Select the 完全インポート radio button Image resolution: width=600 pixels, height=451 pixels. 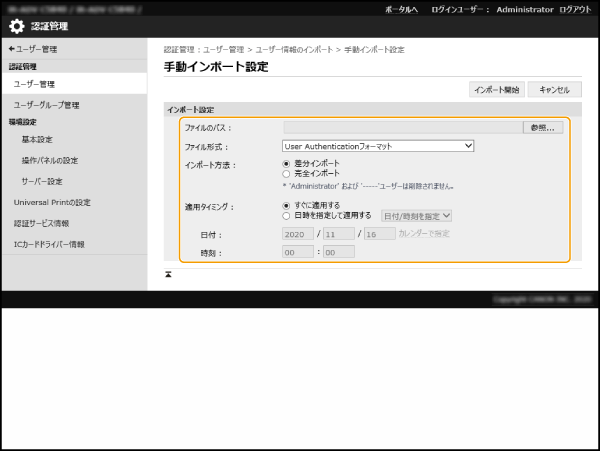[x=287, y=173]
